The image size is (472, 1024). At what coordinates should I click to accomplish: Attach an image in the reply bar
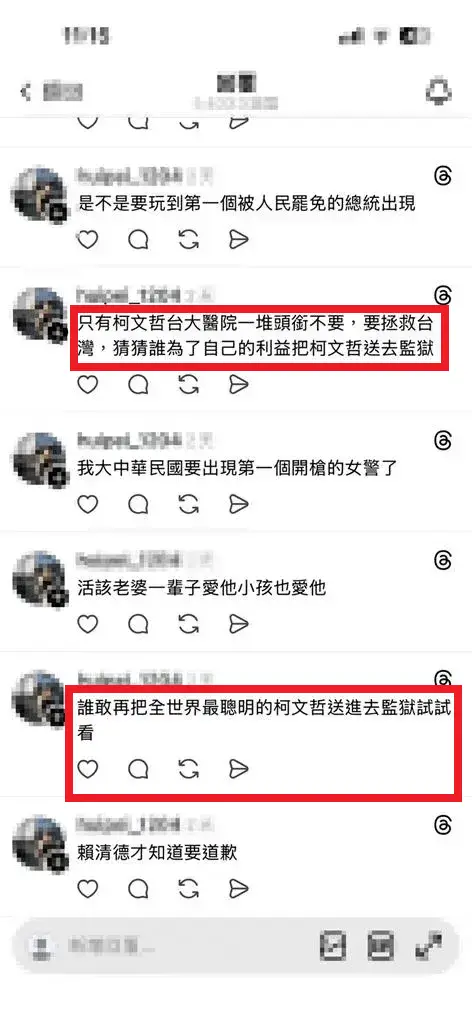coord(333,945)
